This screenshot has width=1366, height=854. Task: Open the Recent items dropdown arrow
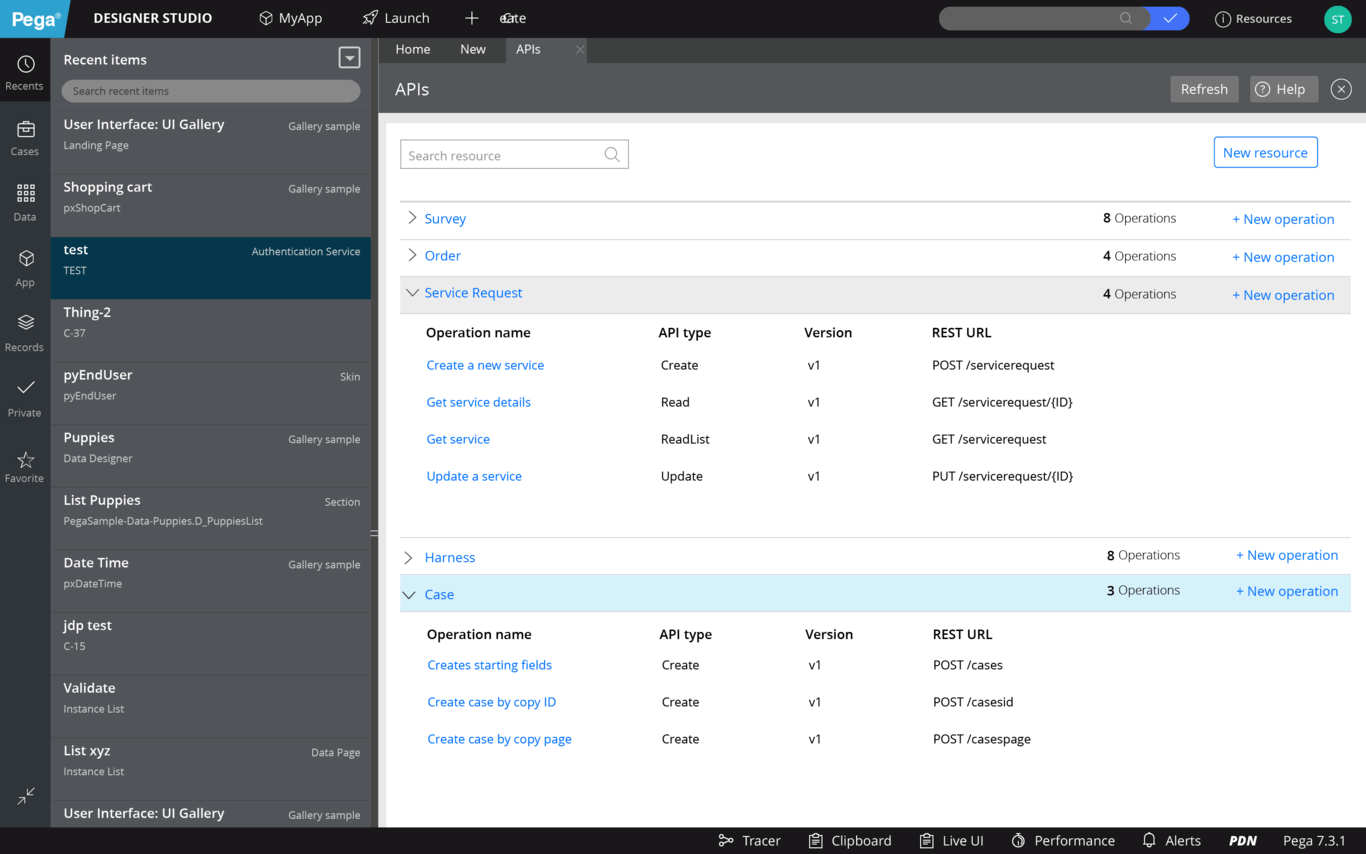pyautogui.click(x=349, y=58)
